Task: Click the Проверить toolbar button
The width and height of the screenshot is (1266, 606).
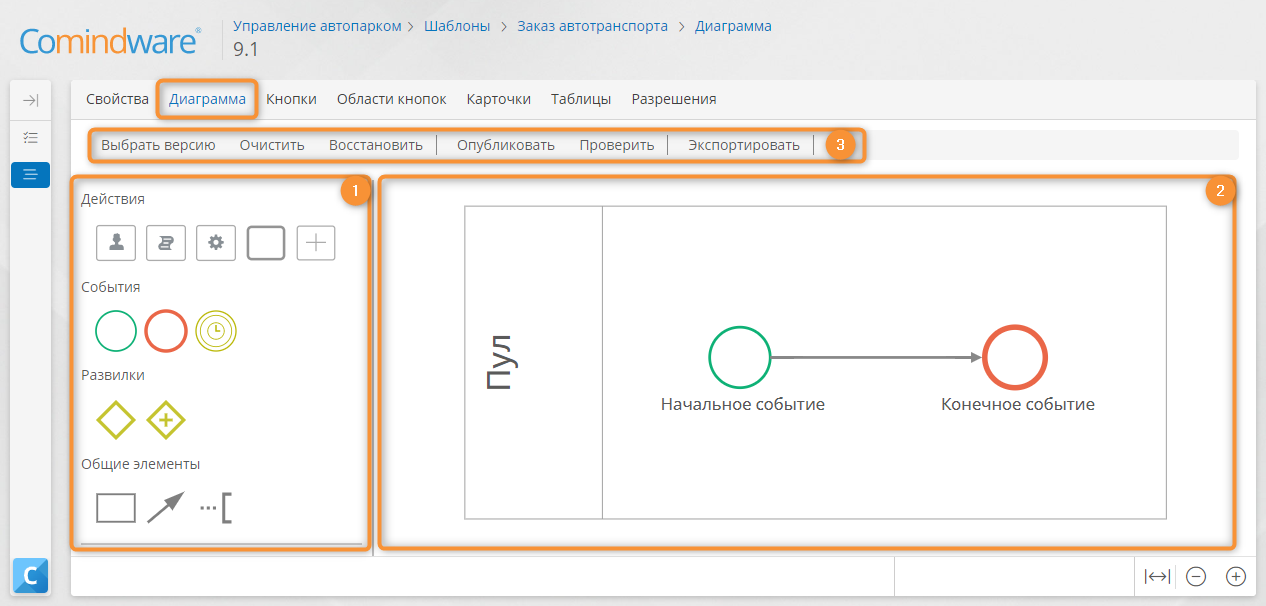Action: point(617,145)
